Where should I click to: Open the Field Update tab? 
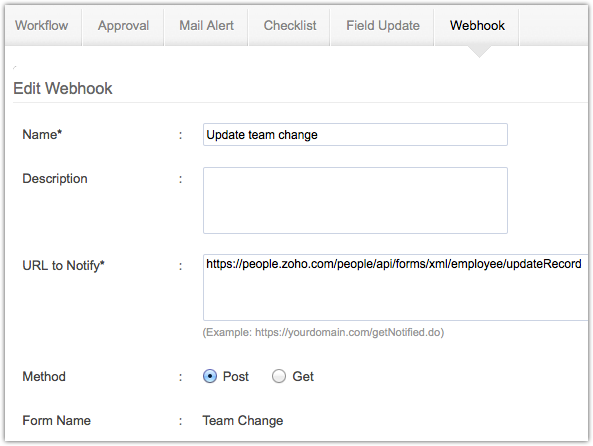tap(383, 26)
